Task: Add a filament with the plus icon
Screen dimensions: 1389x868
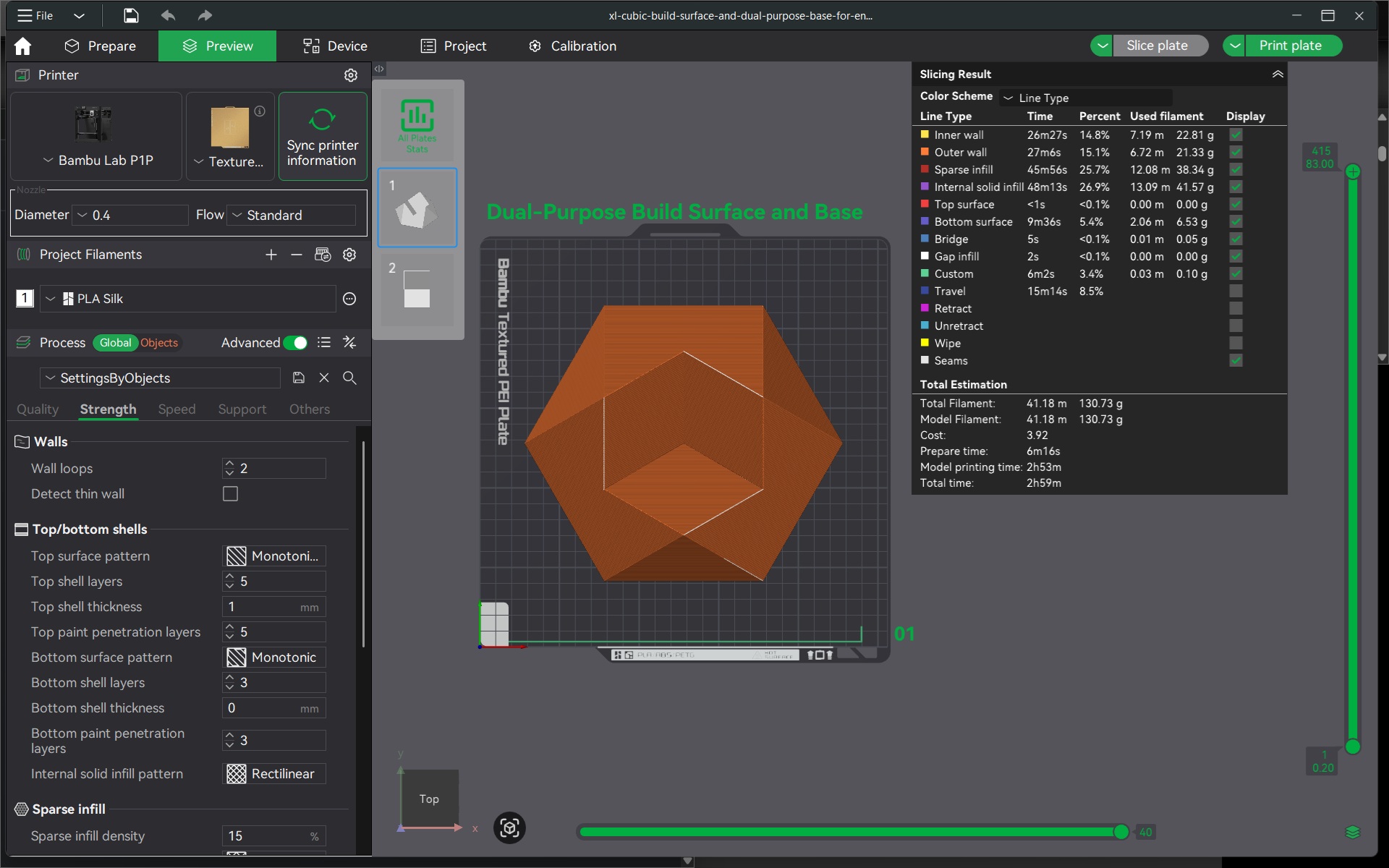Action: click(x=271, y=255)
